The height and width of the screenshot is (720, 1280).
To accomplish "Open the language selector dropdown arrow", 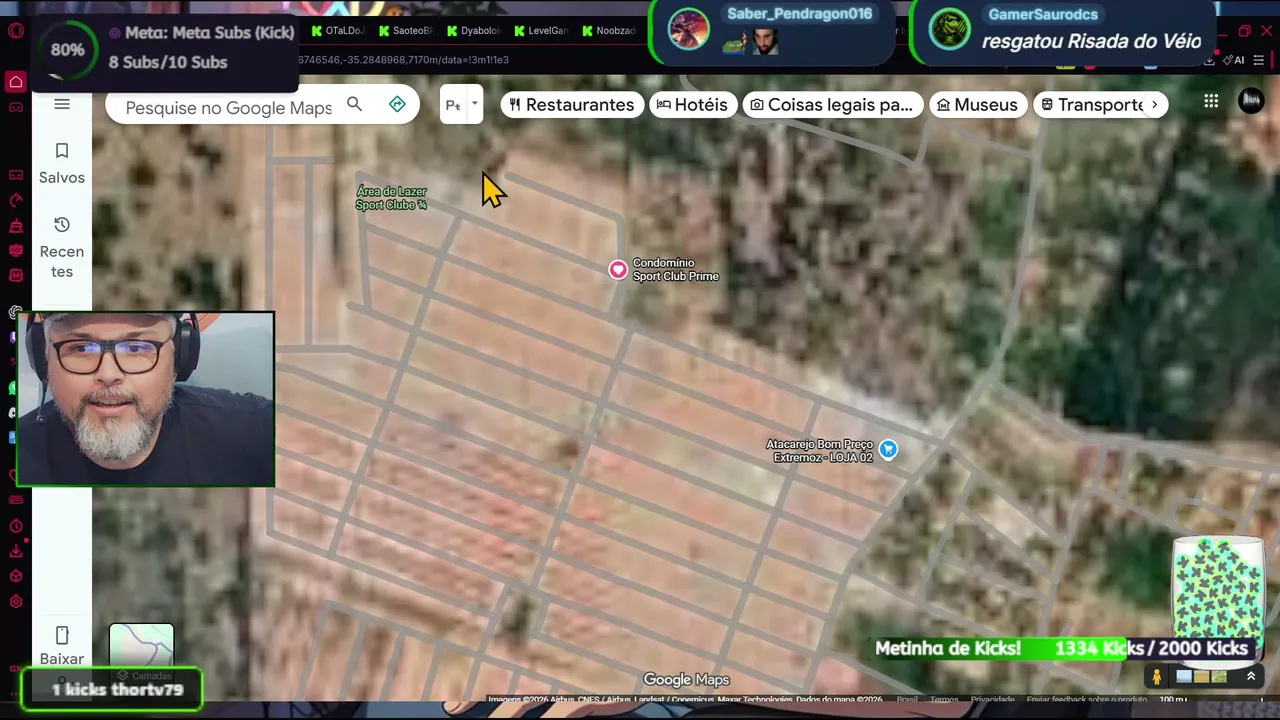I will click(x=475, y=104).
